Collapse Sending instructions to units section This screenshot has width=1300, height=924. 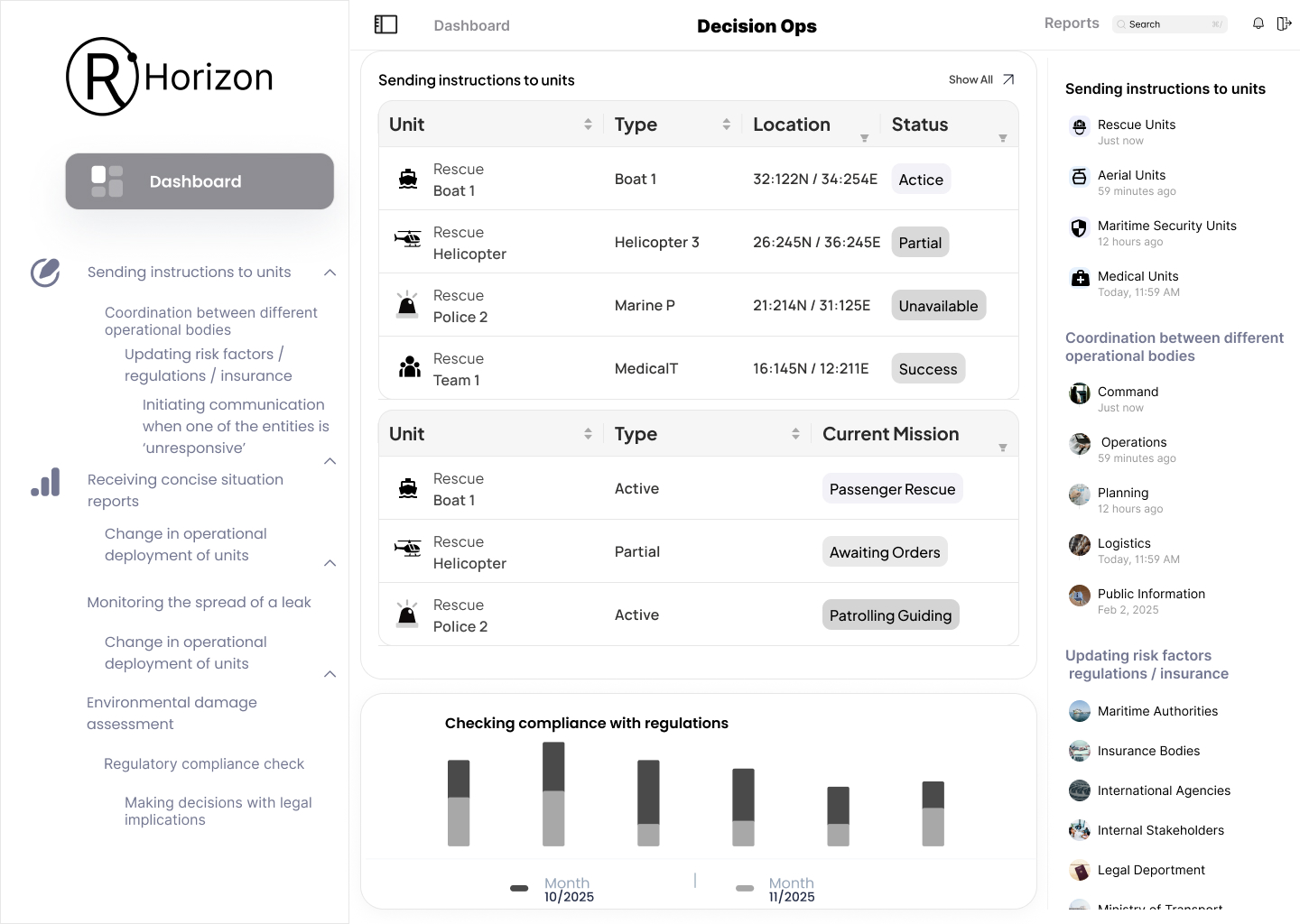[330, 273]
